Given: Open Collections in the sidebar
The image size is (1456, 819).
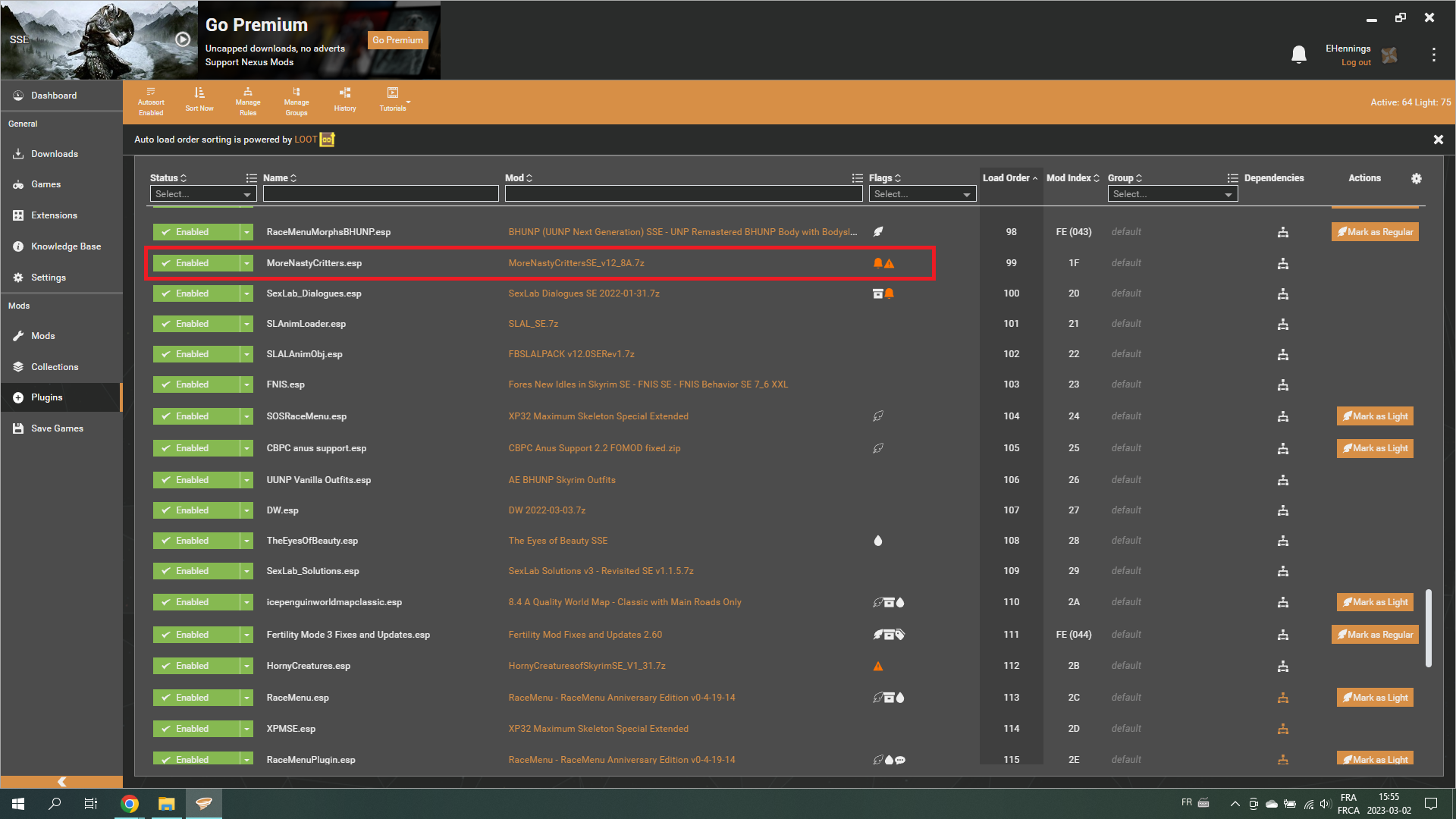Looking at the screenshot, I should click(x=61, y=367).
